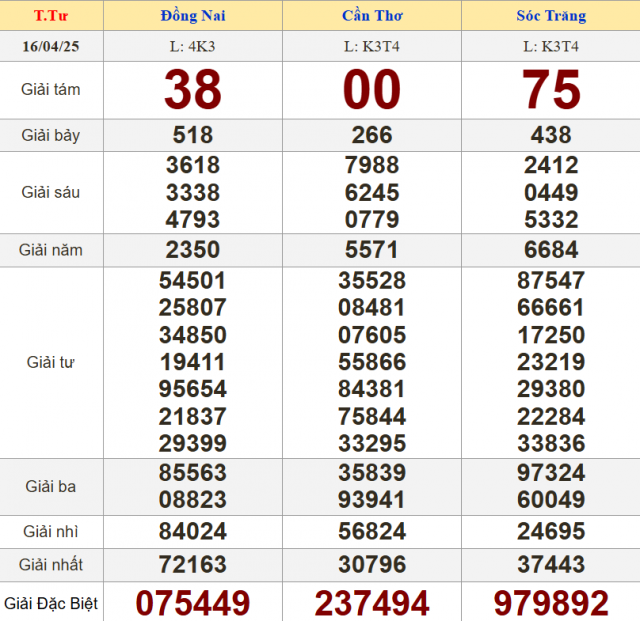This screenshot has width=640, height=621.
Task: Click Giải sáu number 6245
Action: click(372, 192)
